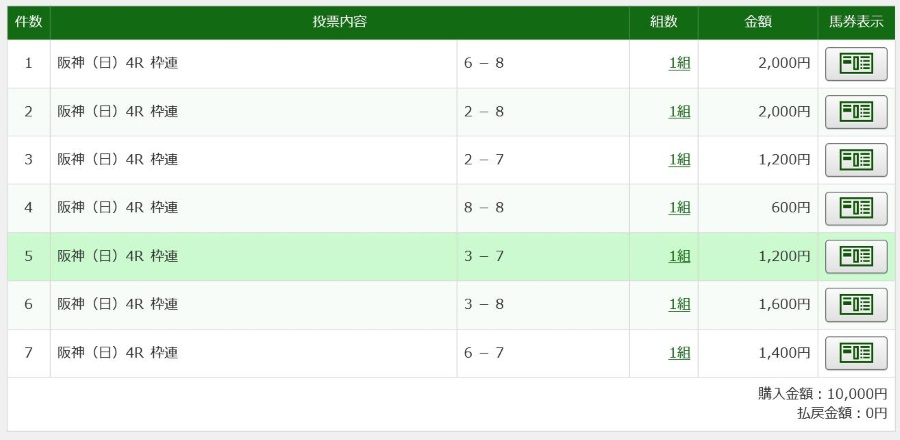This screenshot has height=440, width=900.
Task: Show betting ticket for highlighted row 5
Action: click(856, 256)
